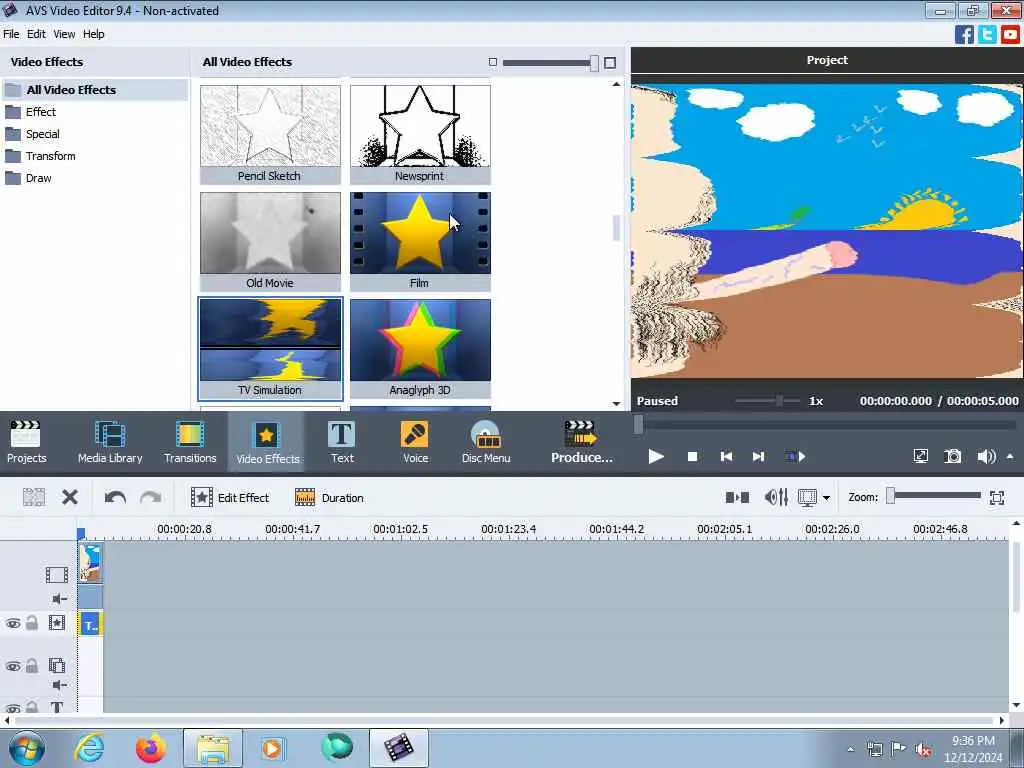Open the File menu
Screen dimensions: 1024x768
[x=11, y=34]
